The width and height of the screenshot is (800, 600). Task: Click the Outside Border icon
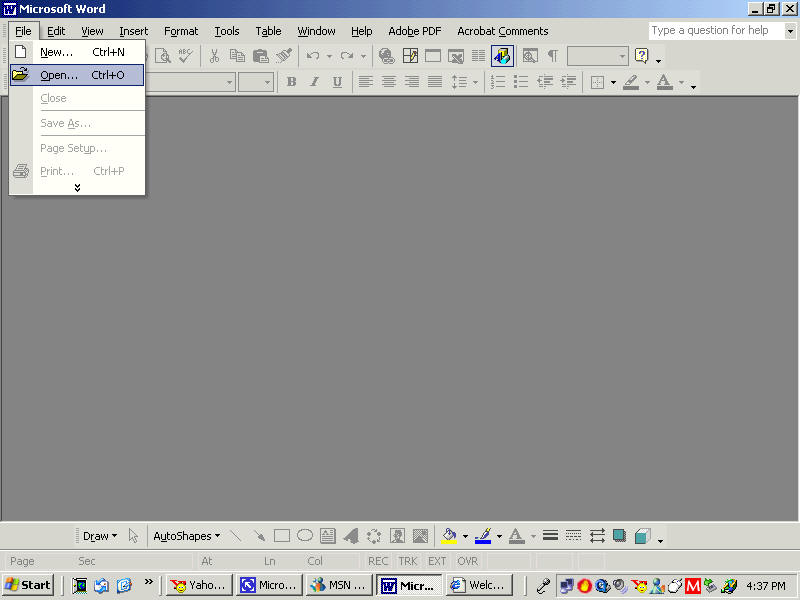click(x=597, y=82)
